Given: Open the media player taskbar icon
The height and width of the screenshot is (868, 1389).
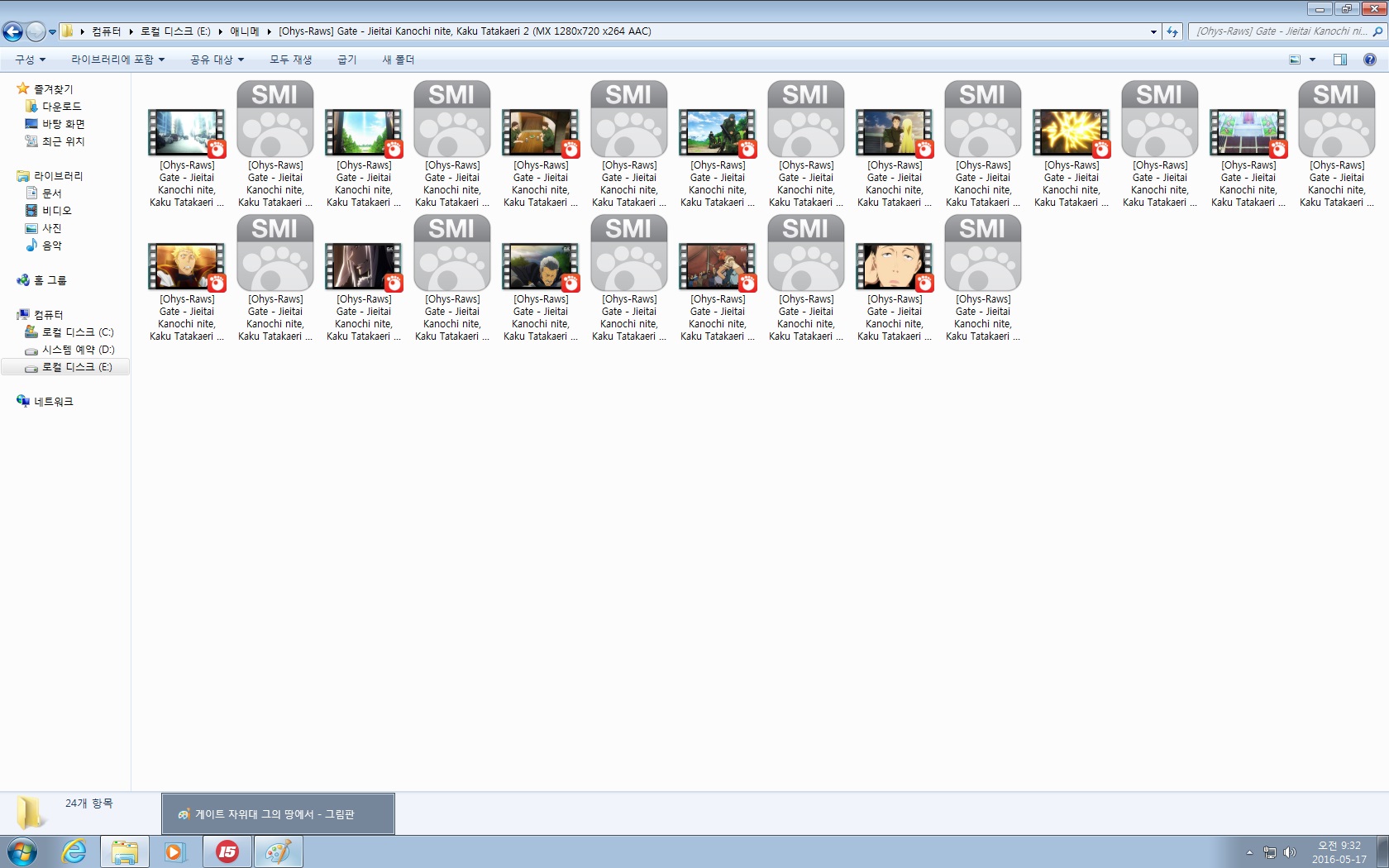Looking at the screenshot, I should point(174,851).
